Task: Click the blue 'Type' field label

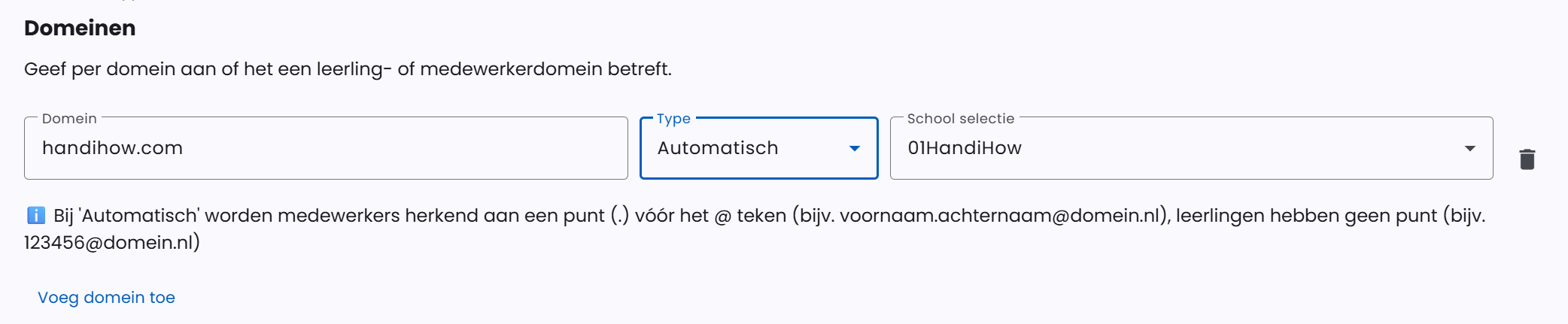Action: pos(673,119)
